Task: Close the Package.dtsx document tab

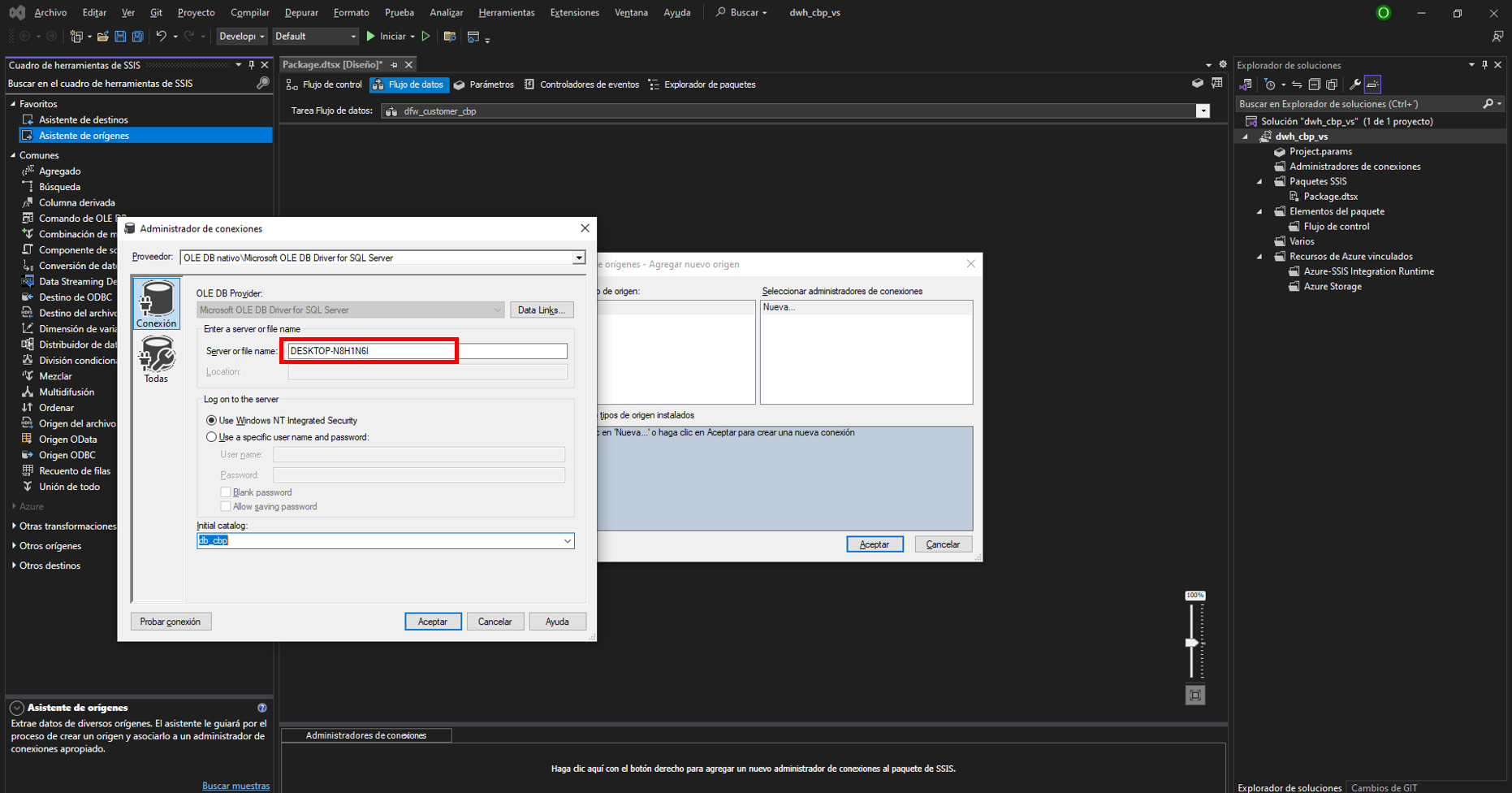Action: pyautogui.click(x=409, y=65)
